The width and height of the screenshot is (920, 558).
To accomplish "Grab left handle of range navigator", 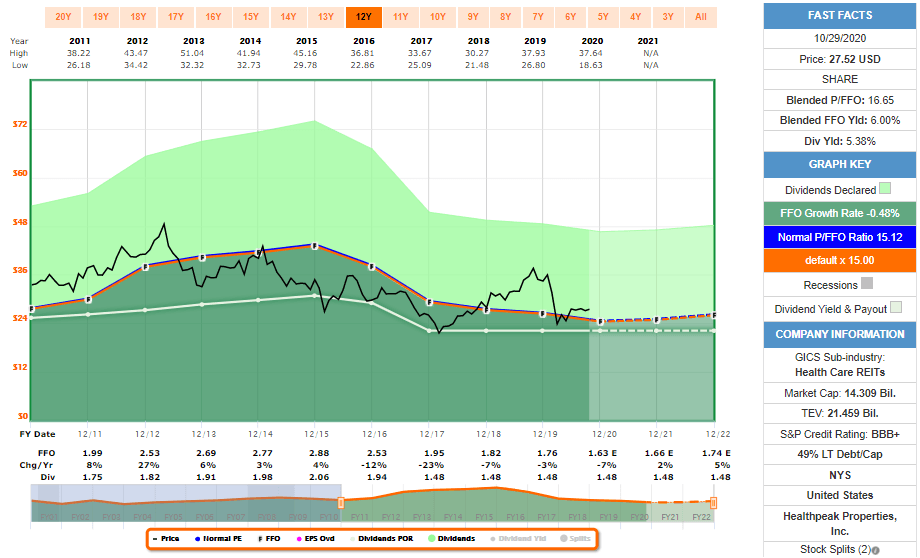I will [x=341, y=503].
